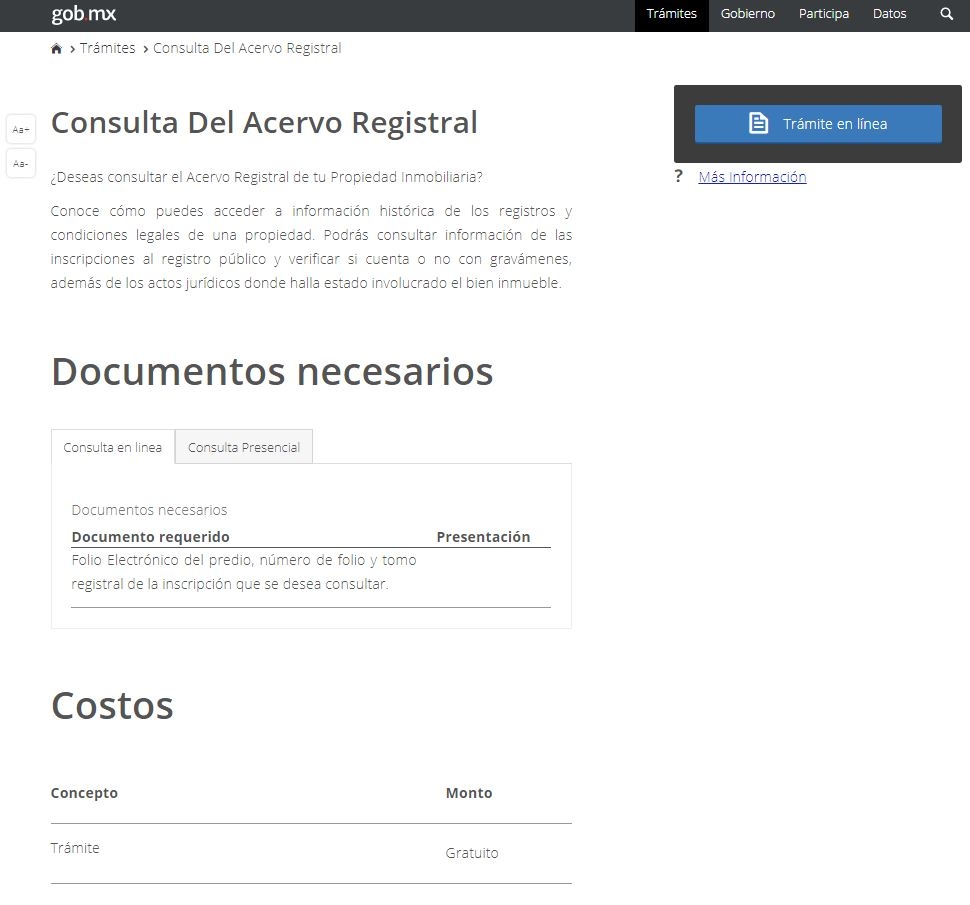The image size is (970, 905).
Task: Open the Más información link
Action: click(752, 176)
